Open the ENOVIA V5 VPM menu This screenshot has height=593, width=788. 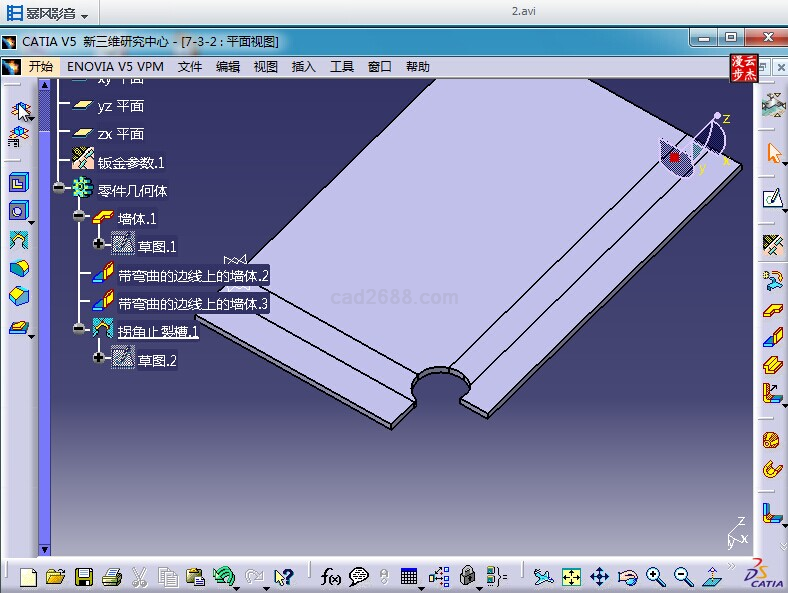tap(115, 67)
